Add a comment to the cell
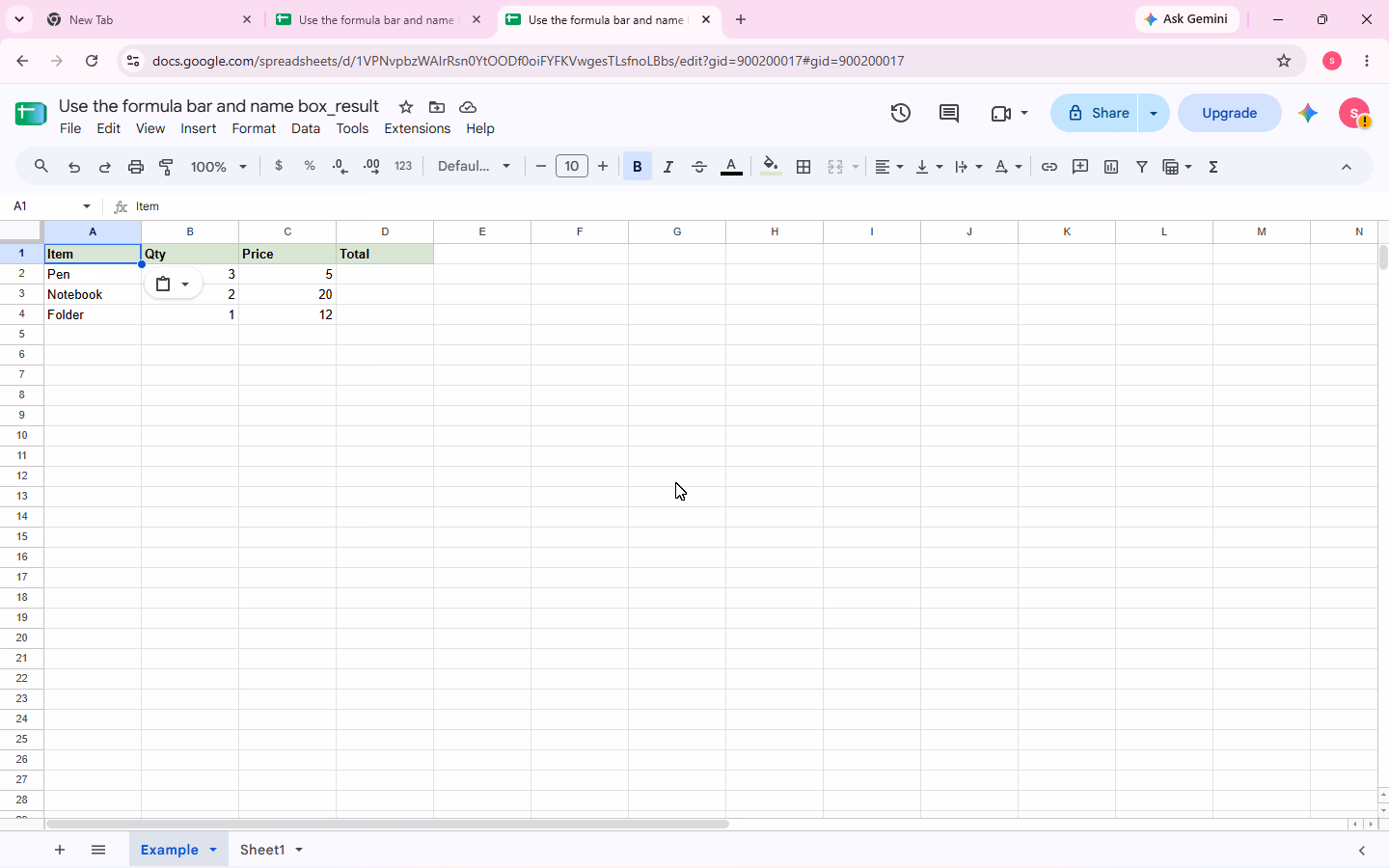Image resolution: width=1389 pixels, height=868 pixels. coord(1080,167)
